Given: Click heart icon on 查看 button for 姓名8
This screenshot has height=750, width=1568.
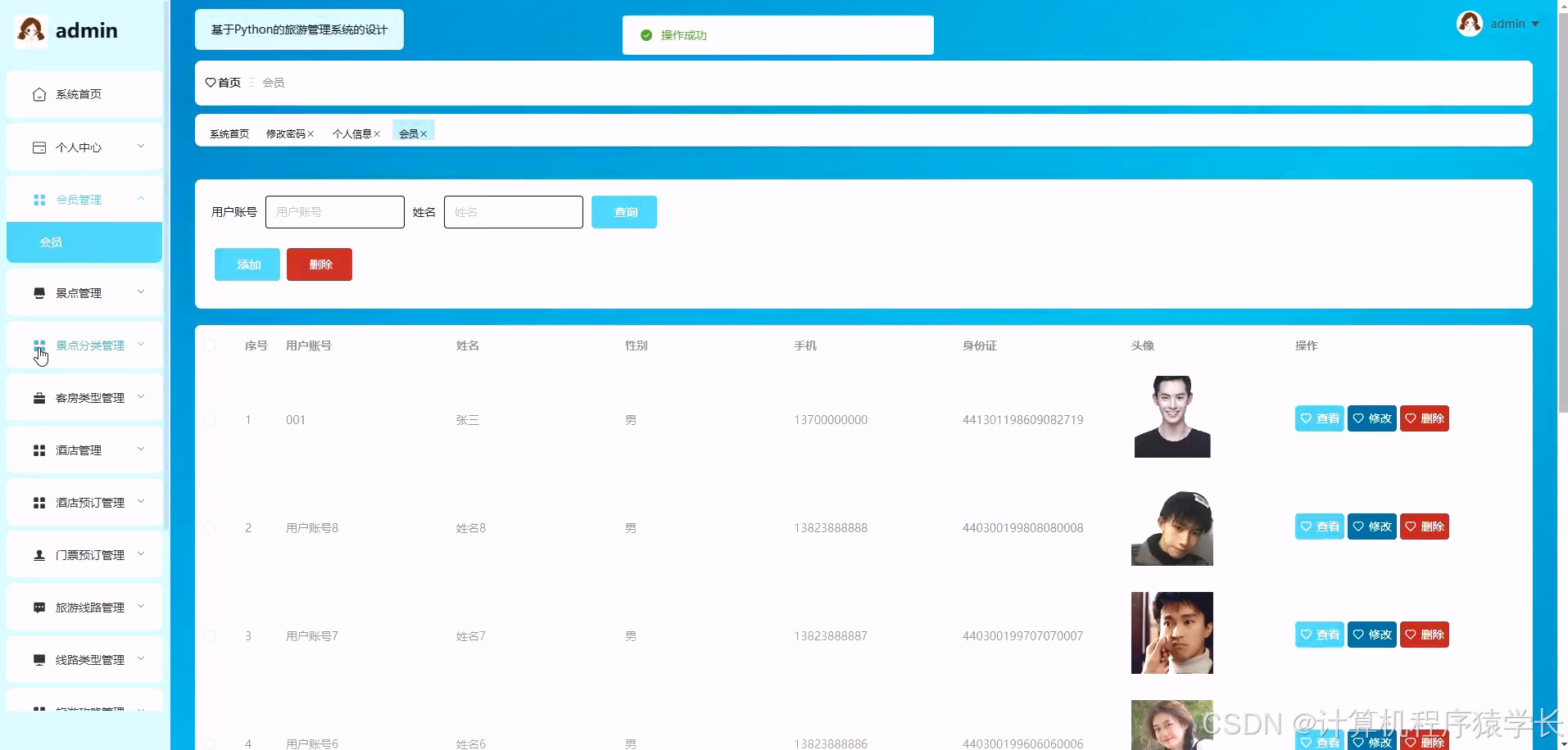Looking at the screenshot, I should click(1306, 526).
